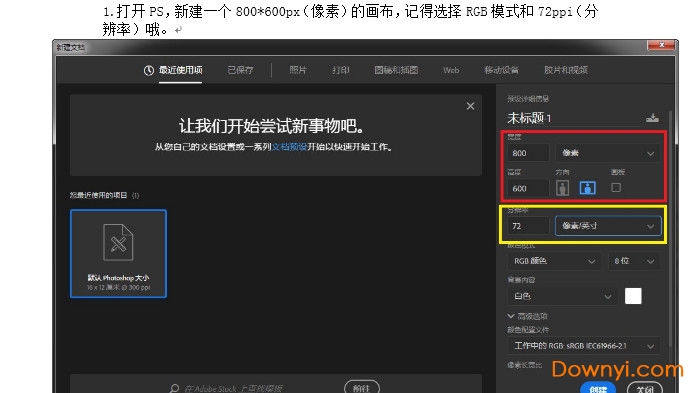Click the clock icon on 最近使用项 tab
The width and height of the screenshot is (700, 393).
coord(149,70)
